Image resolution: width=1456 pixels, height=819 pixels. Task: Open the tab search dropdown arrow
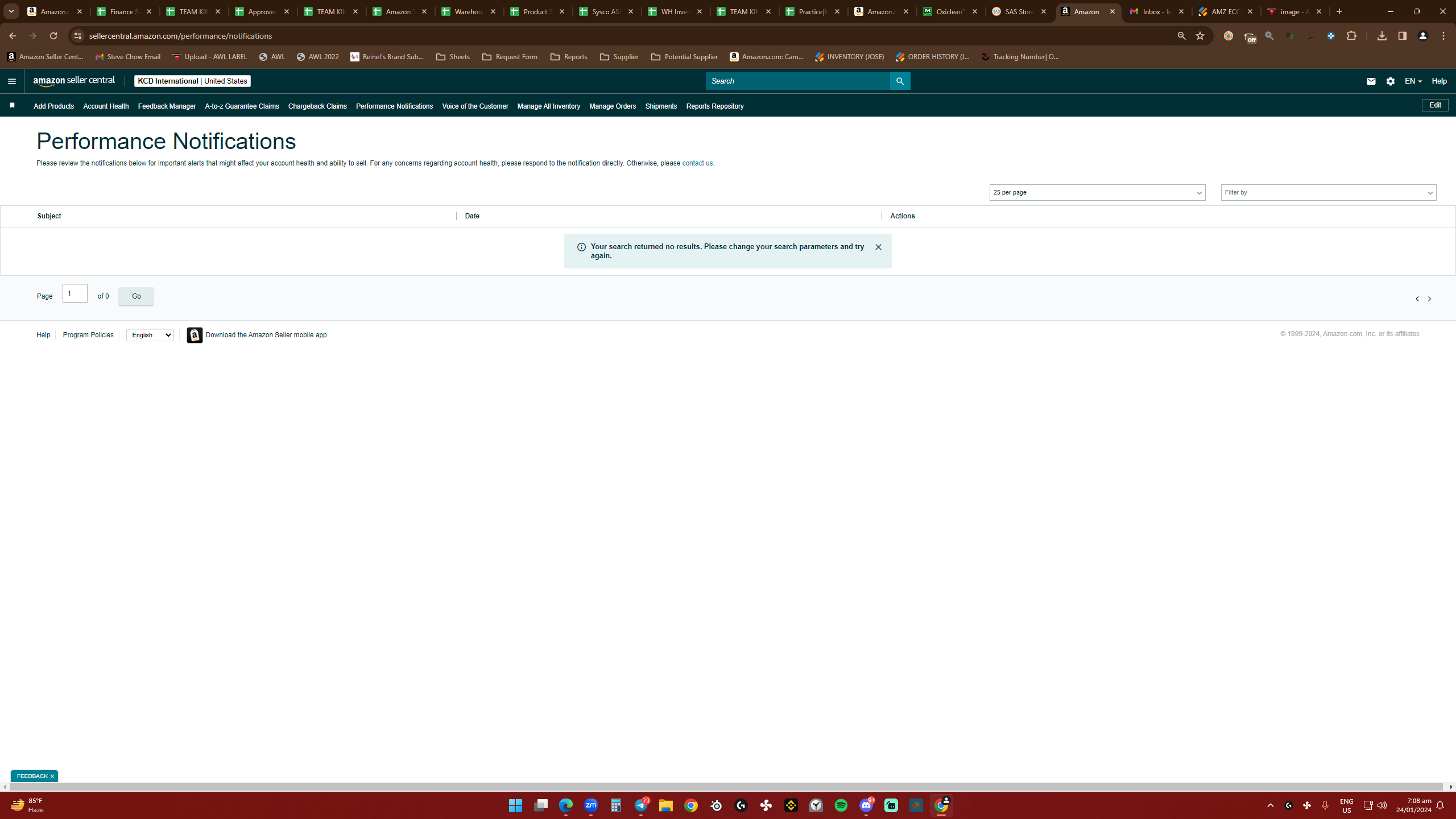[11, 11]
